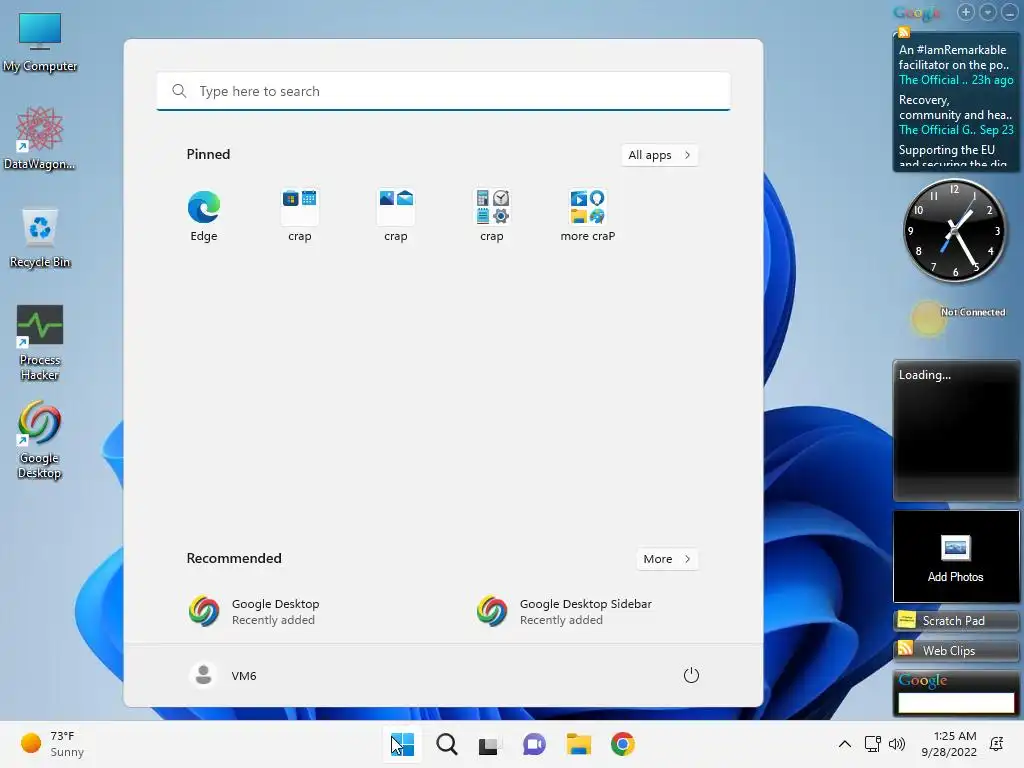Select Process Hacker desktop shortcut
The width and height of the screenshot is (1024, 768).
point(40,342)
